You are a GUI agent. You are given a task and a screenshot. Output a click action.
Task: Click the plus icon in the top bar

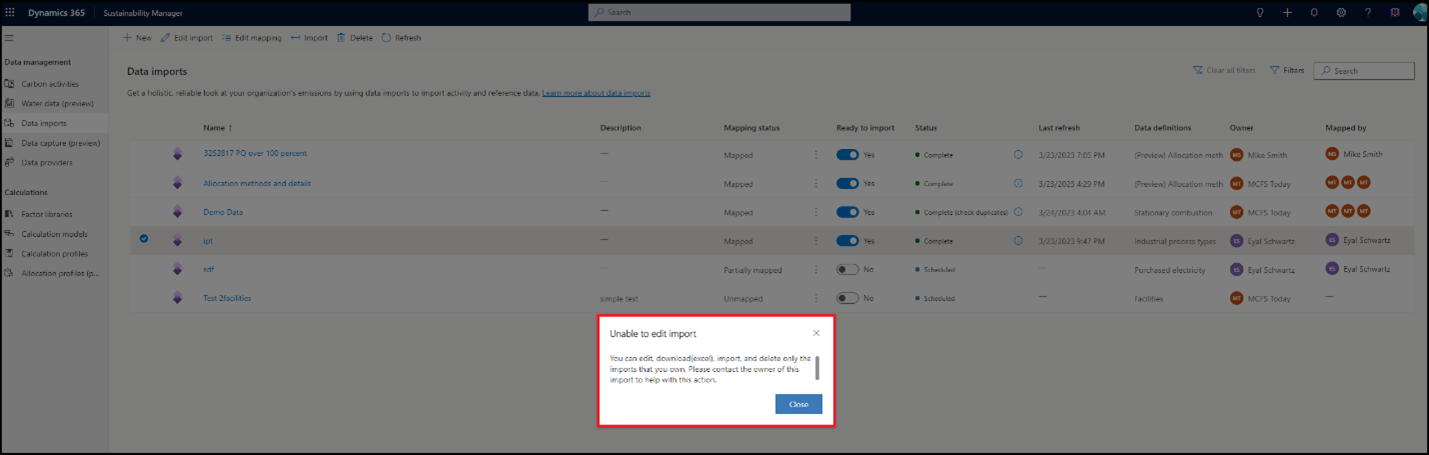click(x=1287, y=12)
